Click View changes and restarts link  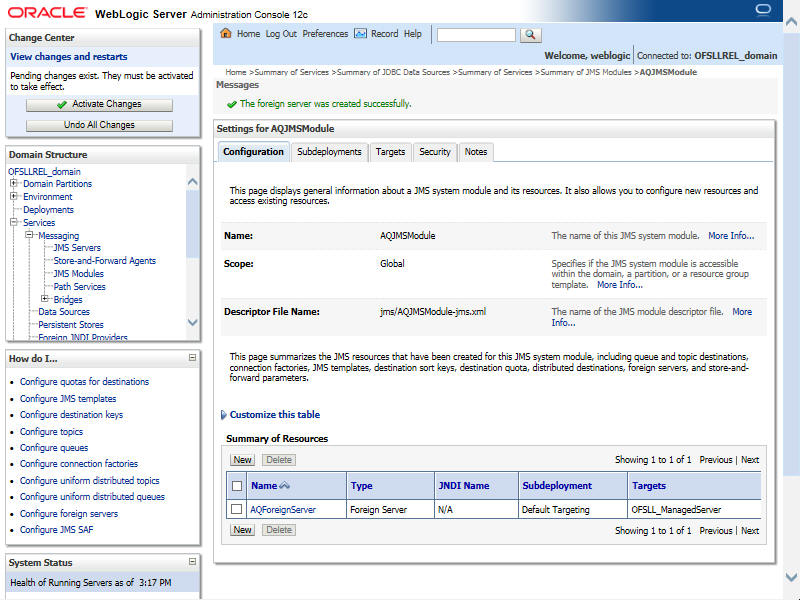pos(68,57)
